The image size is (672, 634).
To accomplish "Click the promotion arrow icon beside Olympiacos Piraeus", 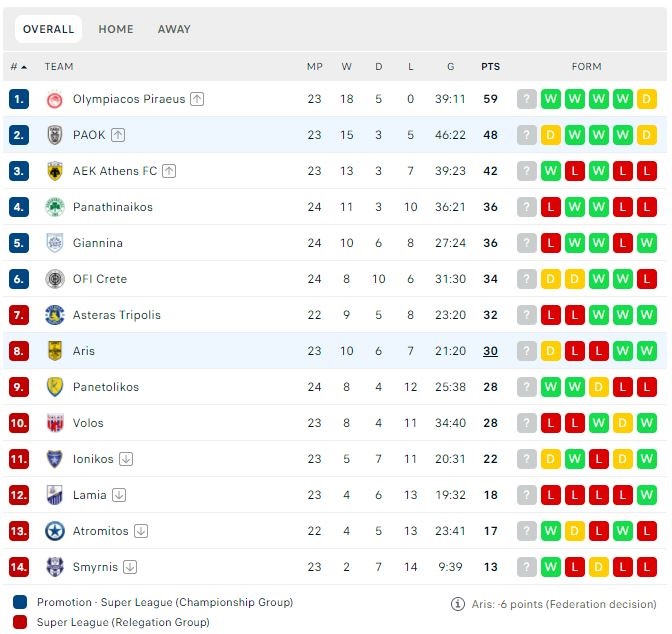I will point(197,99).
